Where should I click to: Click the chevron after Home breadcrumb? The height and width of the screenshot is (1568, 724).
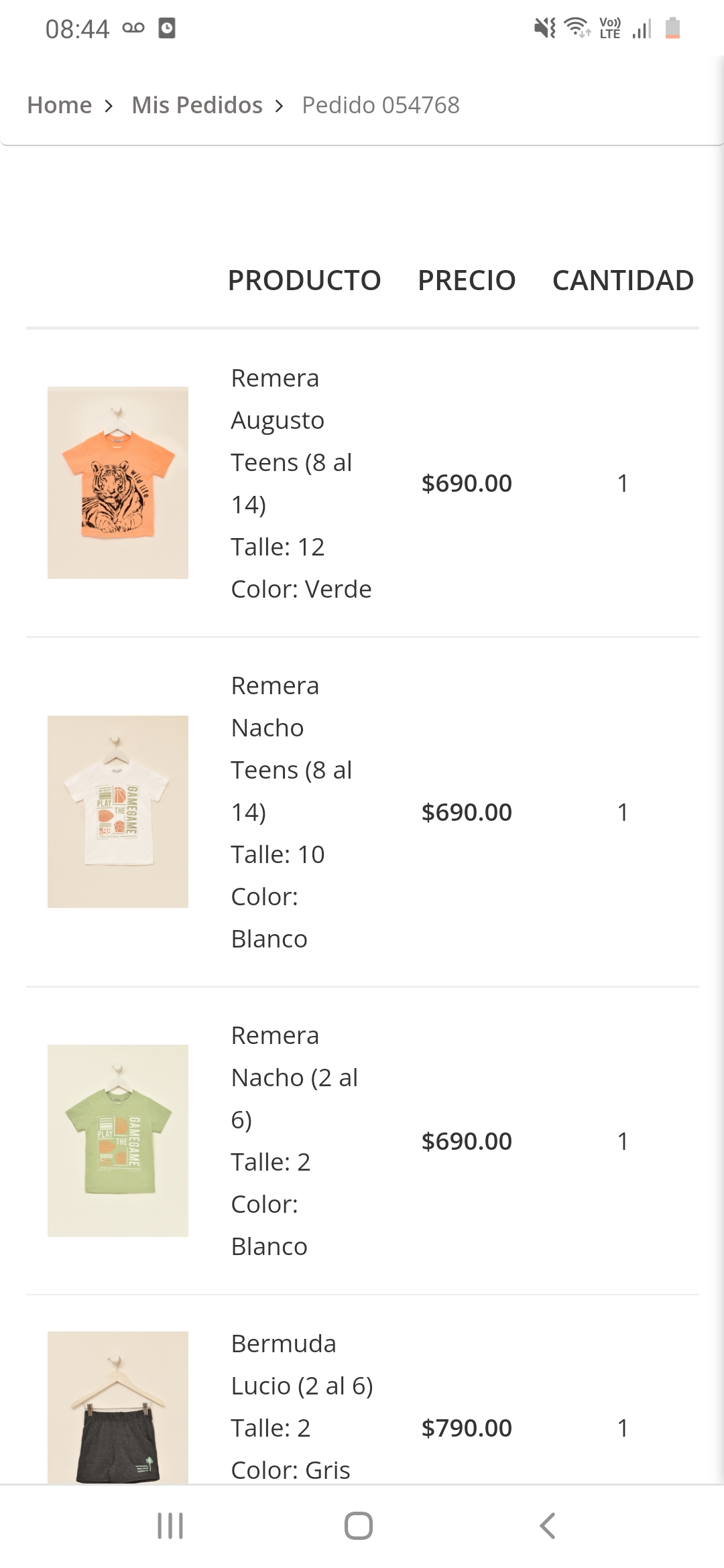click(x=109, y=106)
